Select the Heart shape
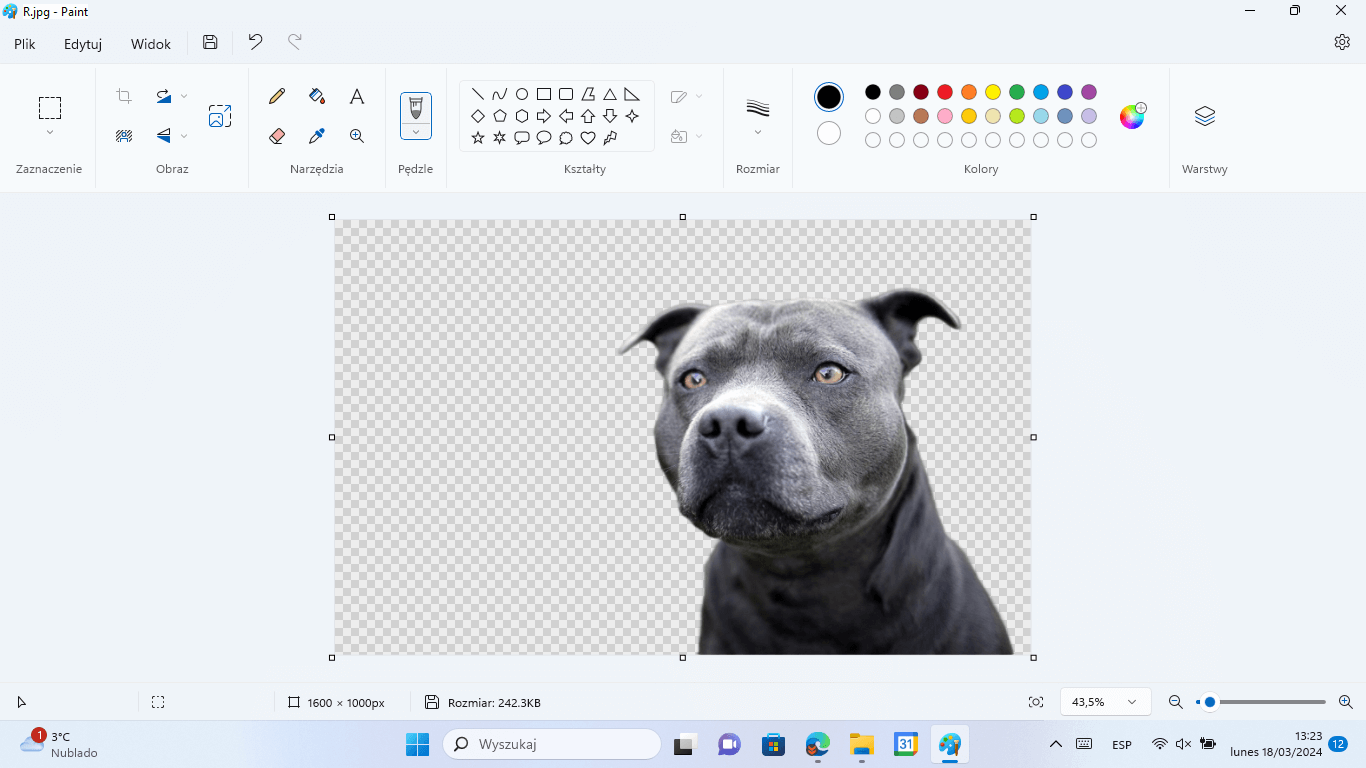This screenshot has height=768, width=1366. tap(588, 138)
